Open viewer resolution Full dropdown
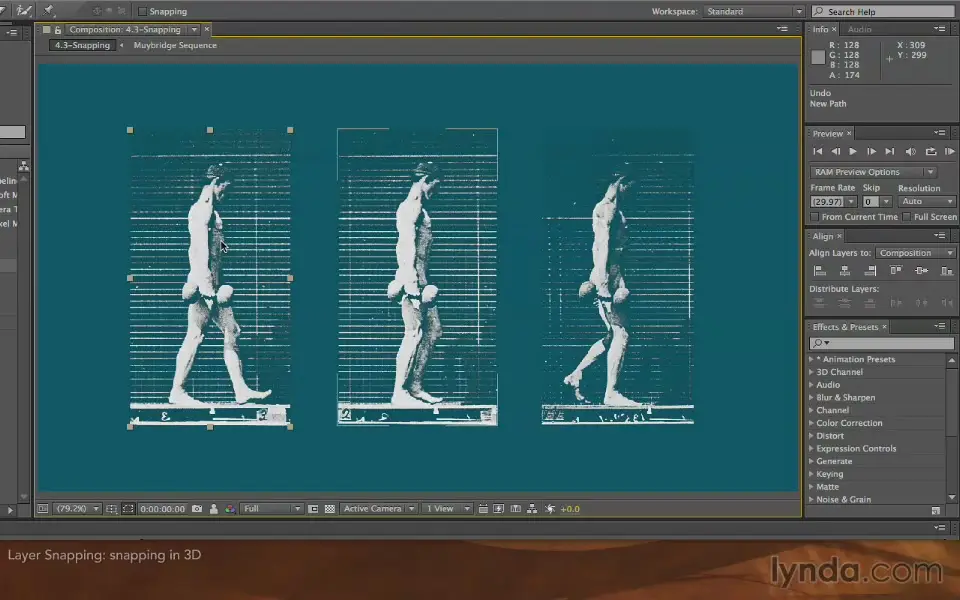 pos(272,509)
